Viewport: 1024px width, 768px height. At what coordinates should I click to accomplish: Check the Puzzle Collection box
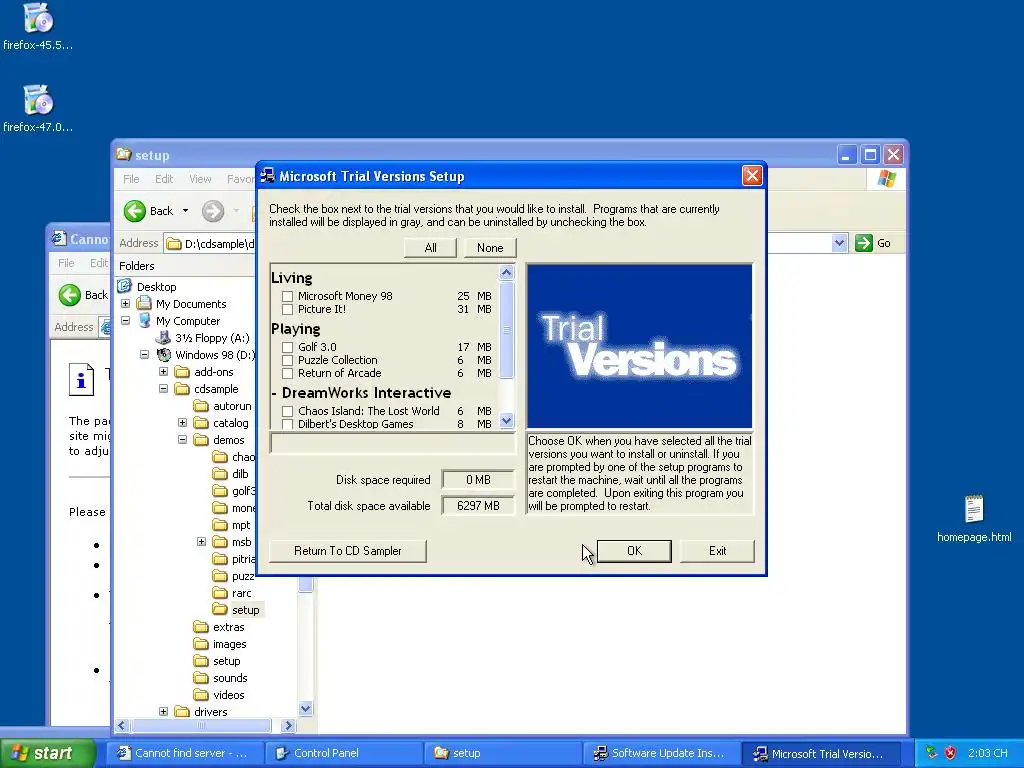[x=287, y=360]
